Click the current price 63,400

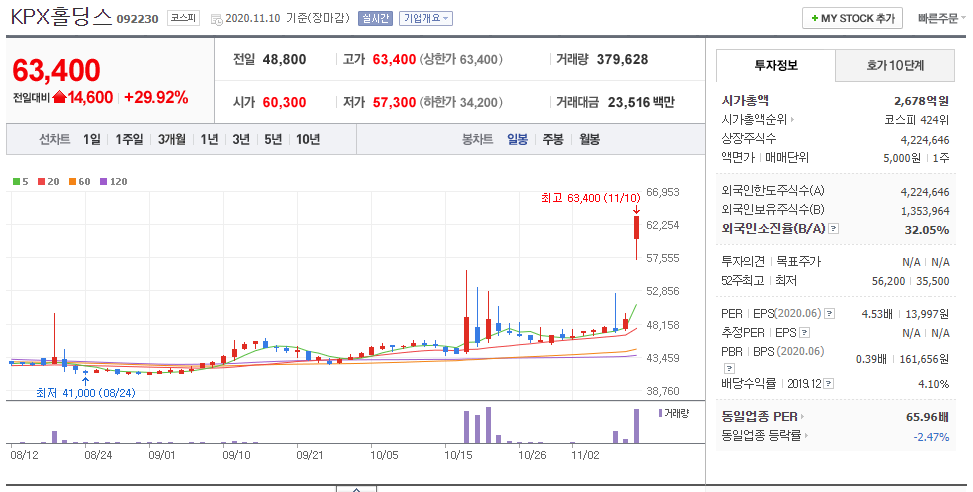[x=56, y=70]
